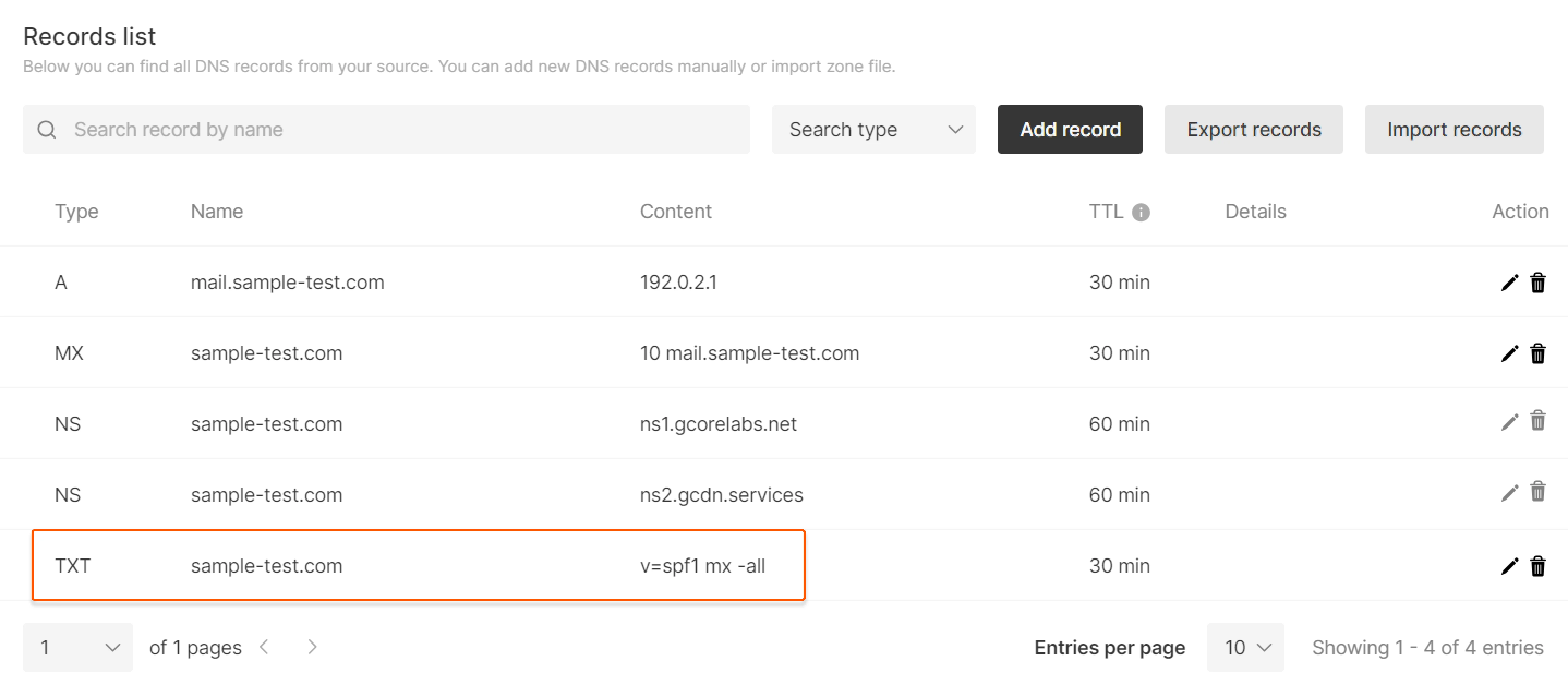
Task: Click the TTL info icon
Action: [x=1140, y=212]
